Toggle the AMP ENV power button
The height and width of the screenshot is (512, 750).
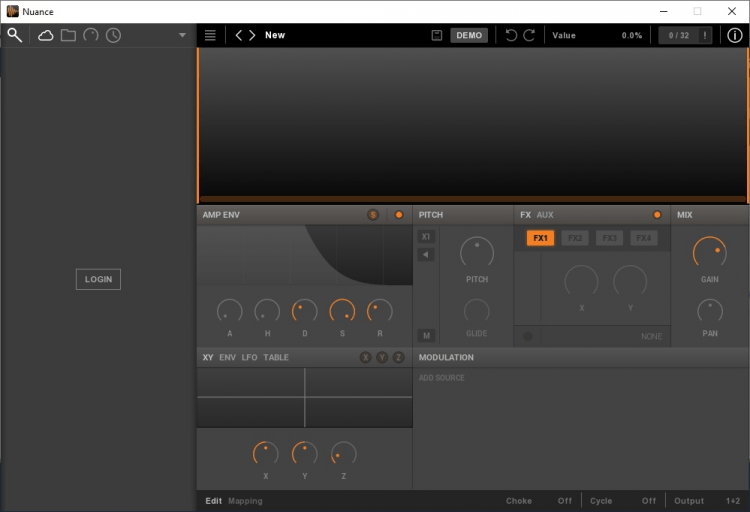[399, 215]
